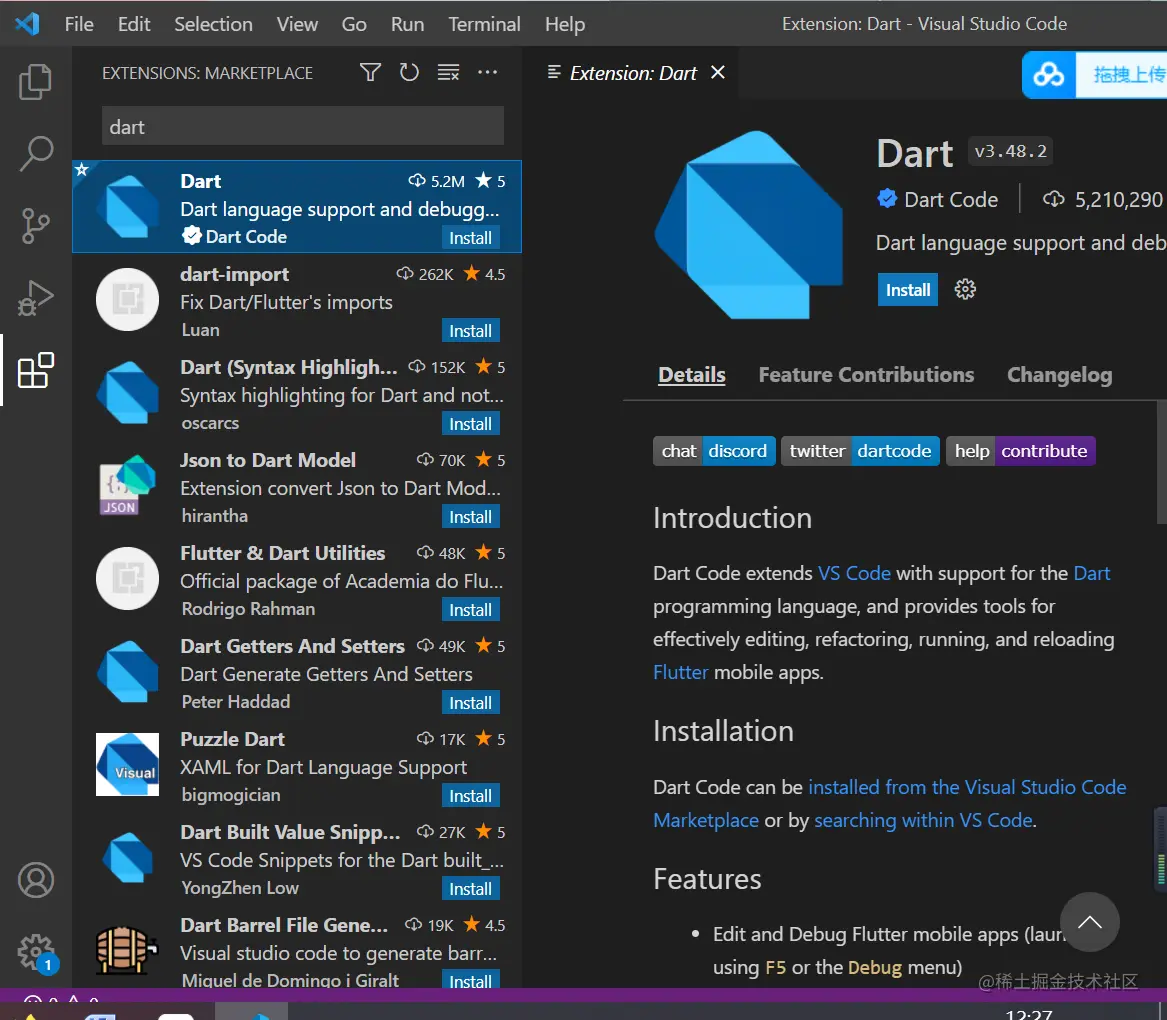Open the Dart extension gear settings
1167x1020 pixels.
point(965,289)
